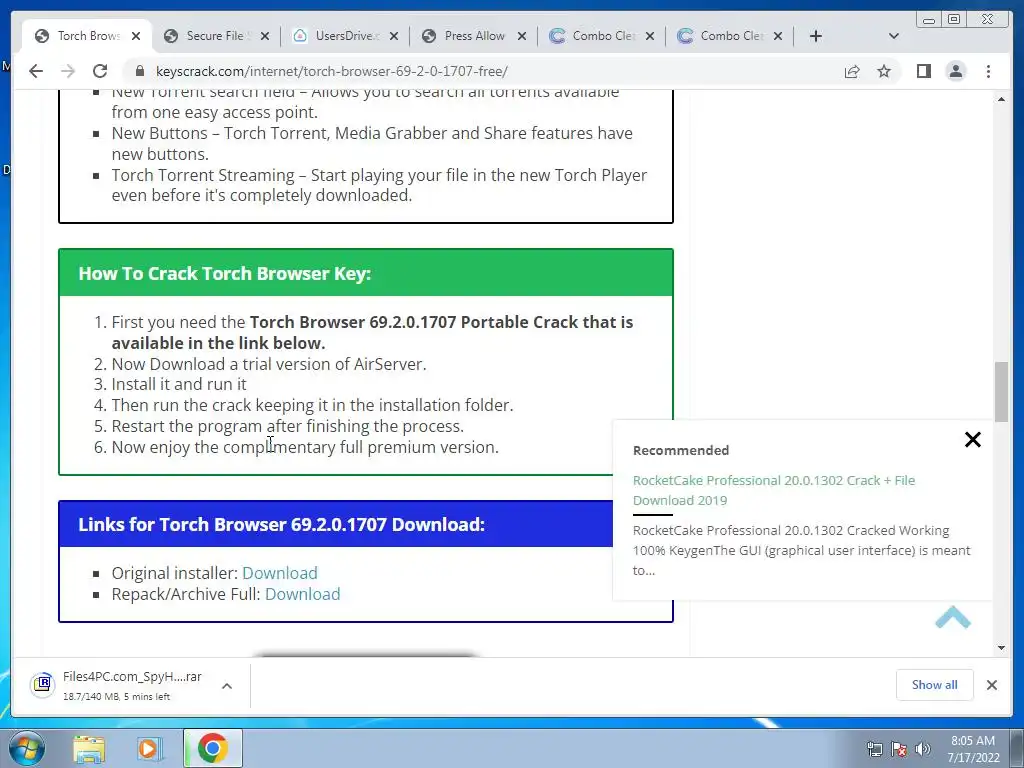Close the UsersDrive tab
Viewport: 1024px width, 768px height.
pos(394,36)
